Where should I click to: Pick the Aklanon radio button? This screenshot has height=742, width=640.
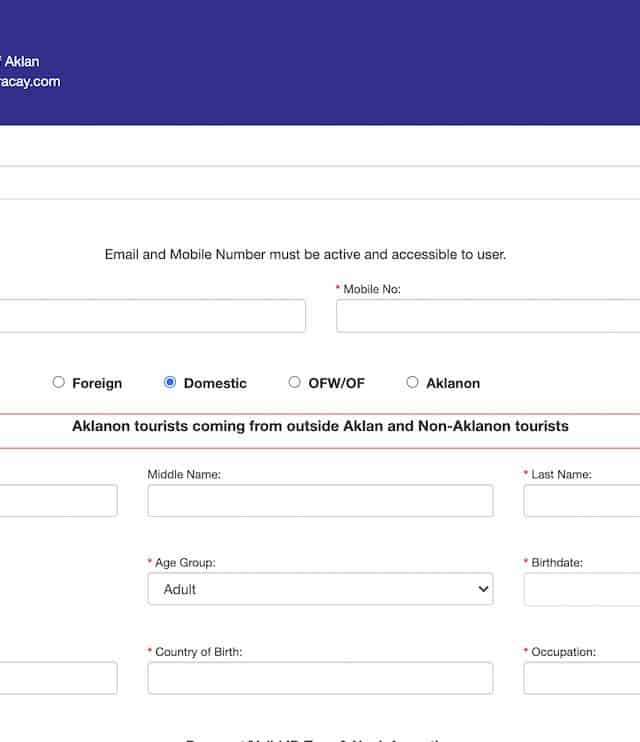point(412,382)
